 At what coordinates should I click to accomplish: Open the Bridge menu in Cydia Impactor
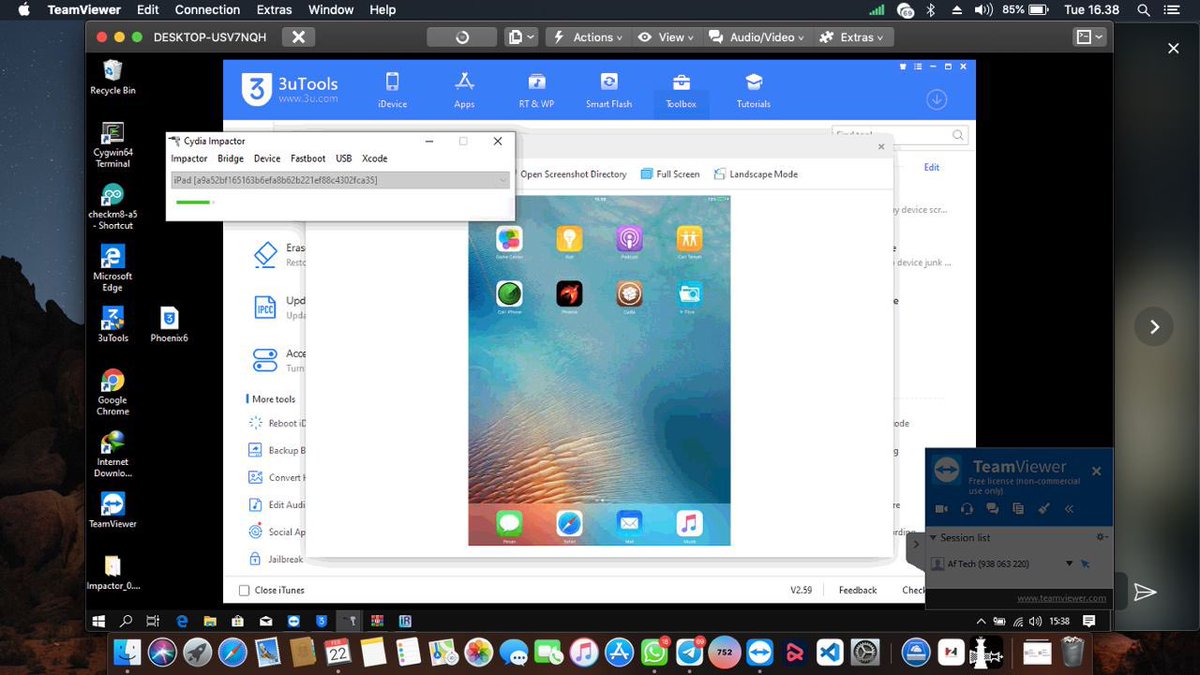pyautogui.click(x=231, y=158)
